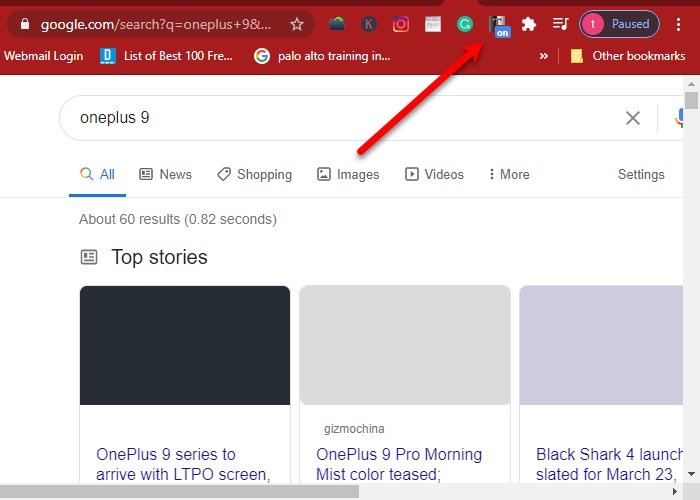Open dark thumbnail of first story

pyautogui.click(x=185, y=346)
